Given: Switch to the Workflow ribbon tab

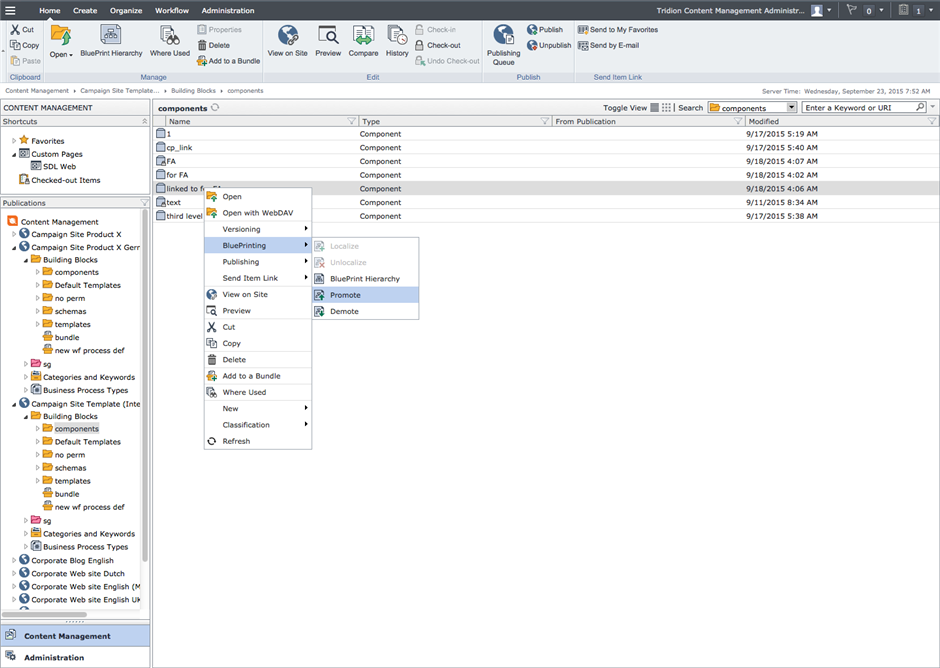Looking at the screenshot, I should pos(171,10).
